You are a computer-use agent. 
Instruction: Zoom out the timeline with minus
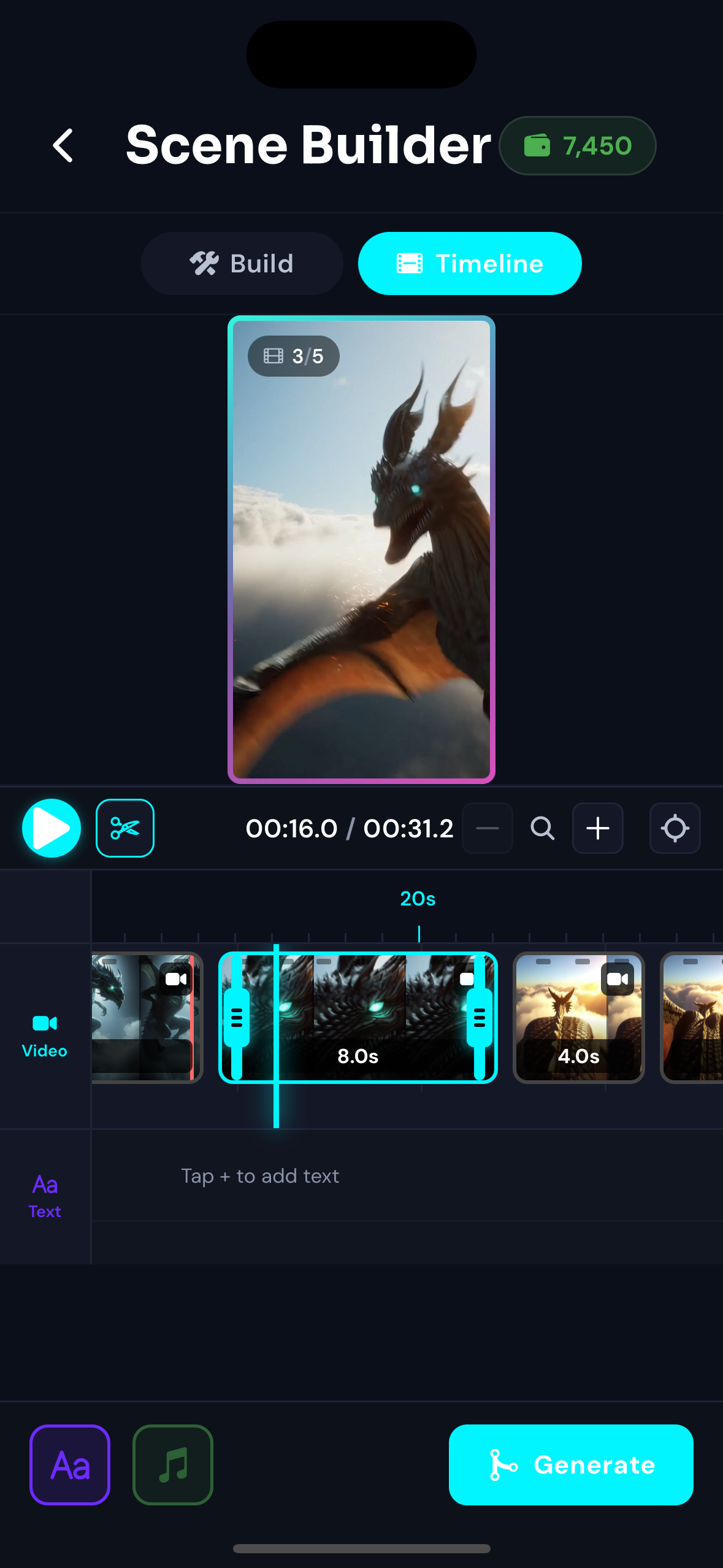(488, 828)
